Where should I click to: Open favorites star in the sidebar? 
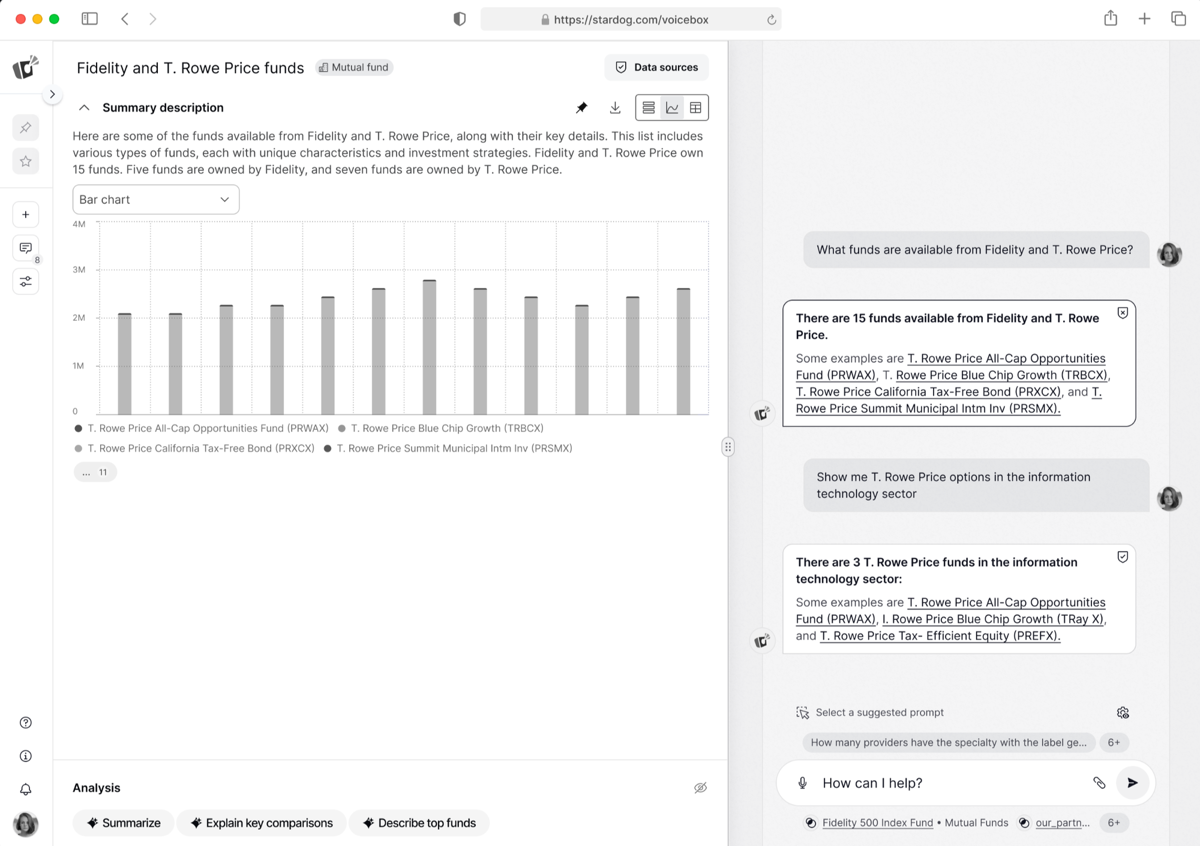point(26,161)
